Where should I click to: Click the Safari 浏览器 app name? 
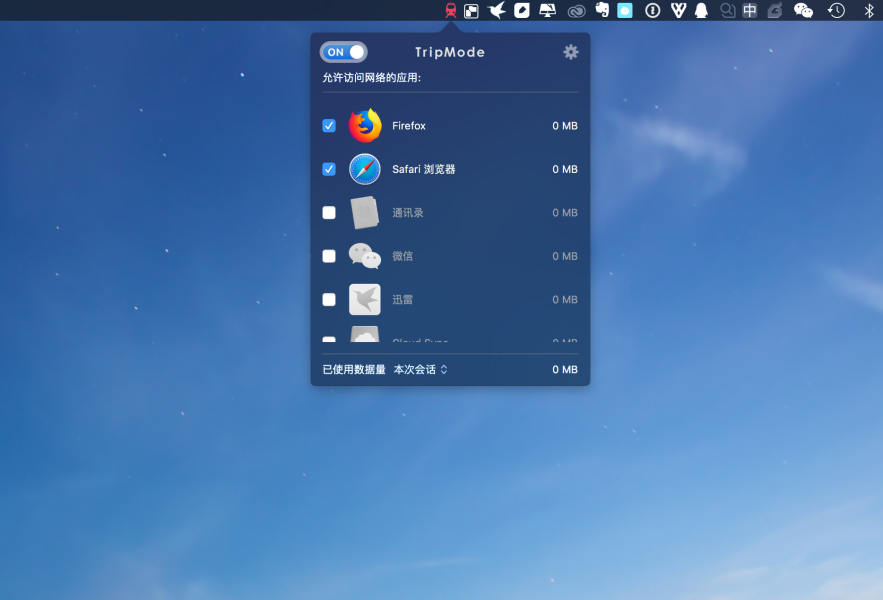tap(423, 169)
